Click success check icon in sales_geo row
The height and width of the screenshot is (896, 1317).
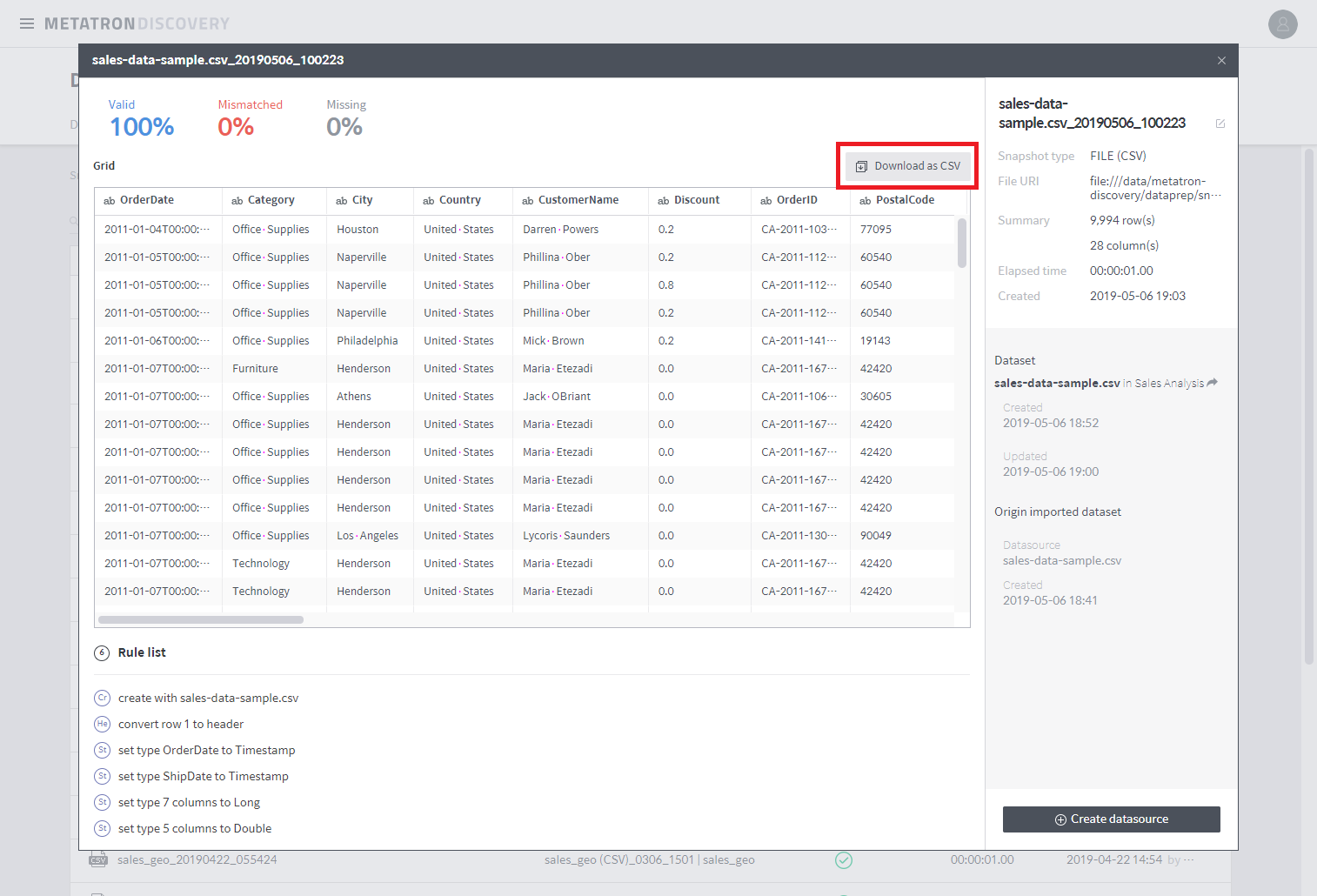point(844,860)
